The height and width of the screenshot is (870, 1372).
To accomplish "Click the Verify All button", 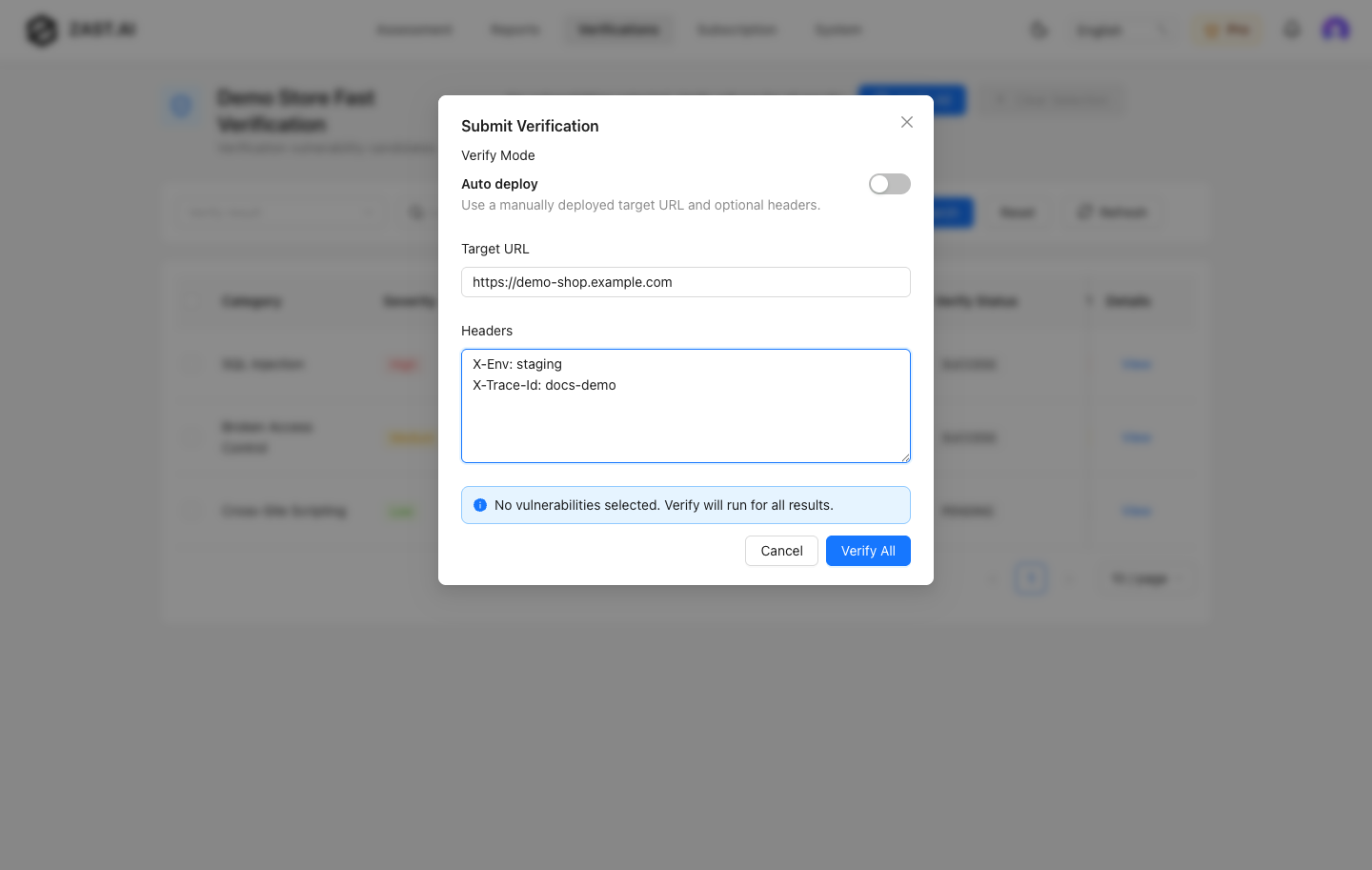I will point(868,551).
